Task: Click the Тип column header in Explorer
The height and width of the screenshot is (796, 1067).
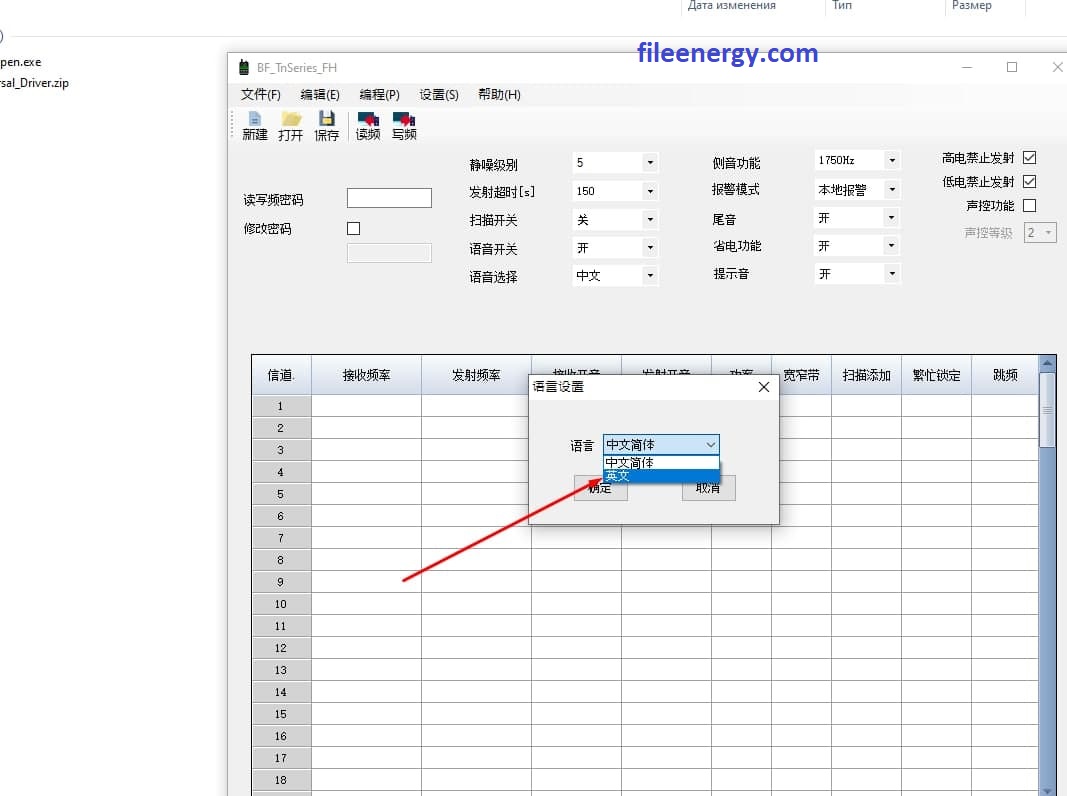Action: click(842, 5)
